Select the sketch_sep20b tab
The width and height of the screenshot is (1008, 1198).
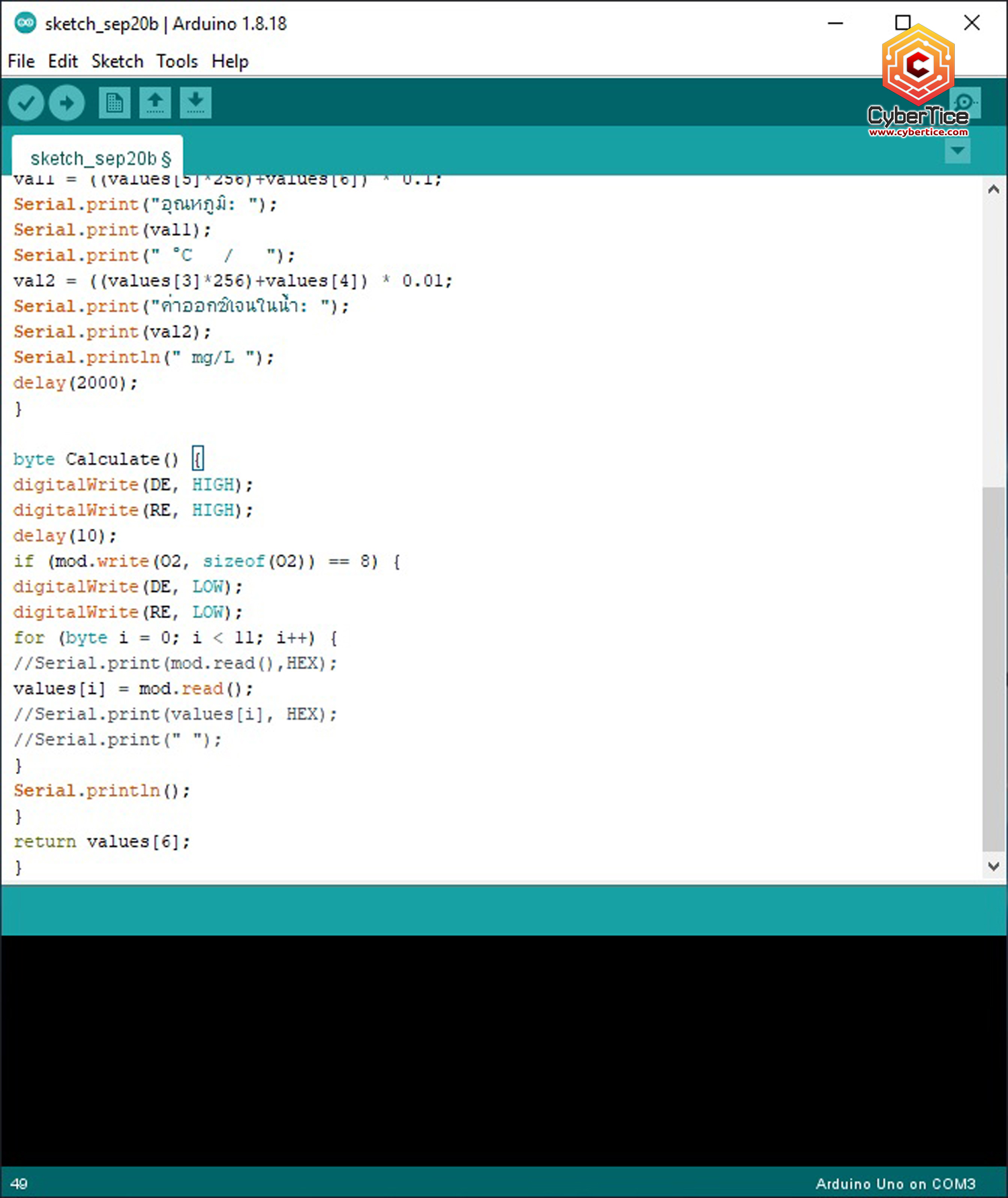point(99,159)
